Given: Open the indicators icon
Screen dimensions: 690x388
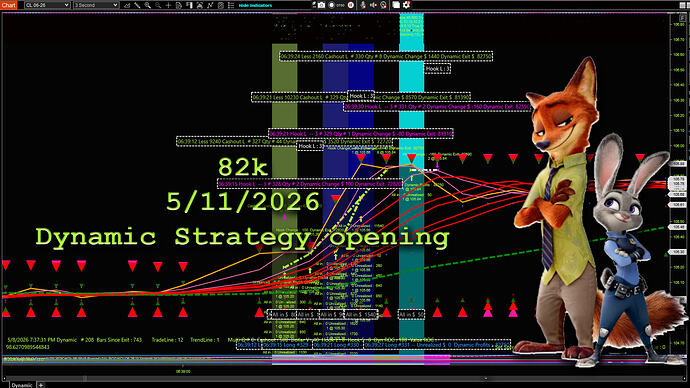Looking at the screenshot, I should click(210, 5).
